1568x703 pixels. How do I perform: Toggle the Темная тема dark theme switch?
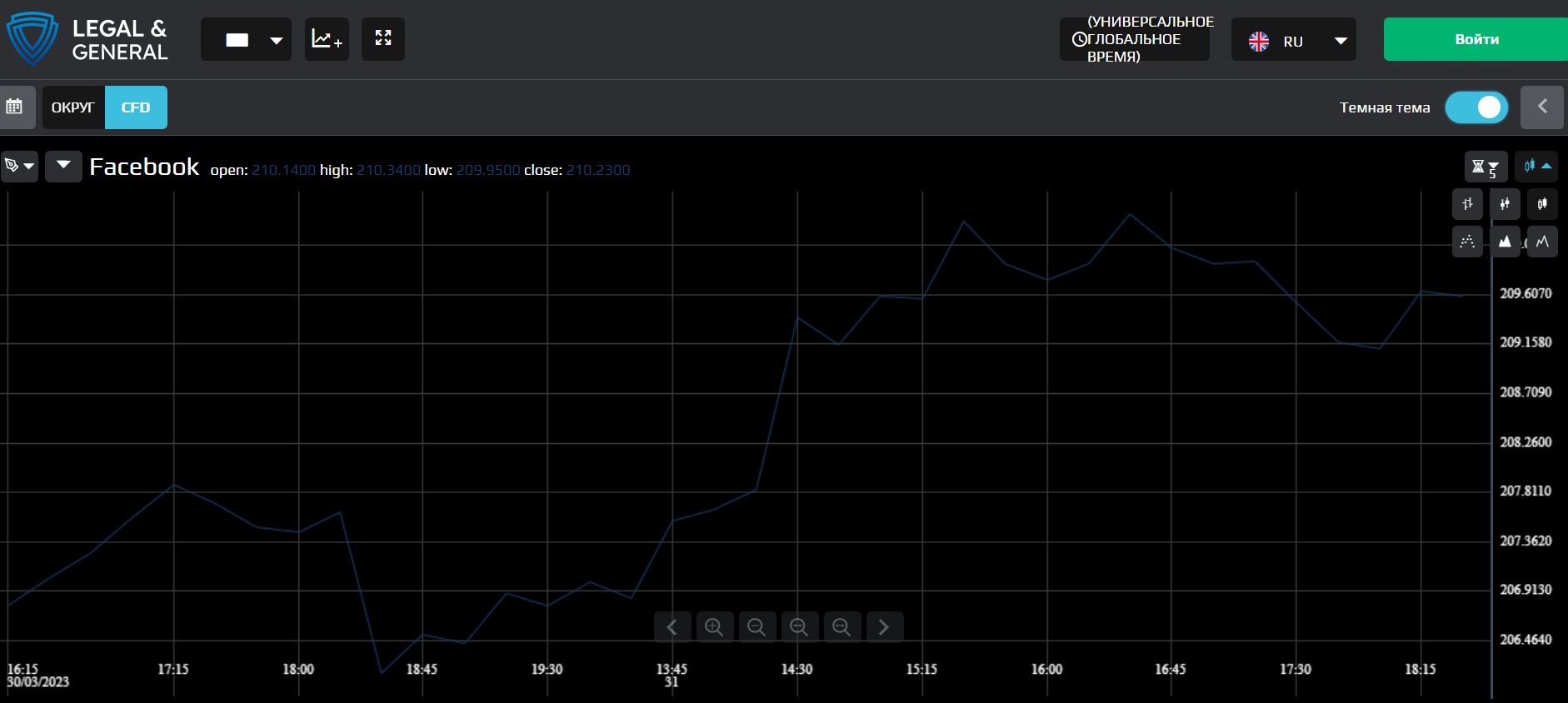click(1476, 107)
